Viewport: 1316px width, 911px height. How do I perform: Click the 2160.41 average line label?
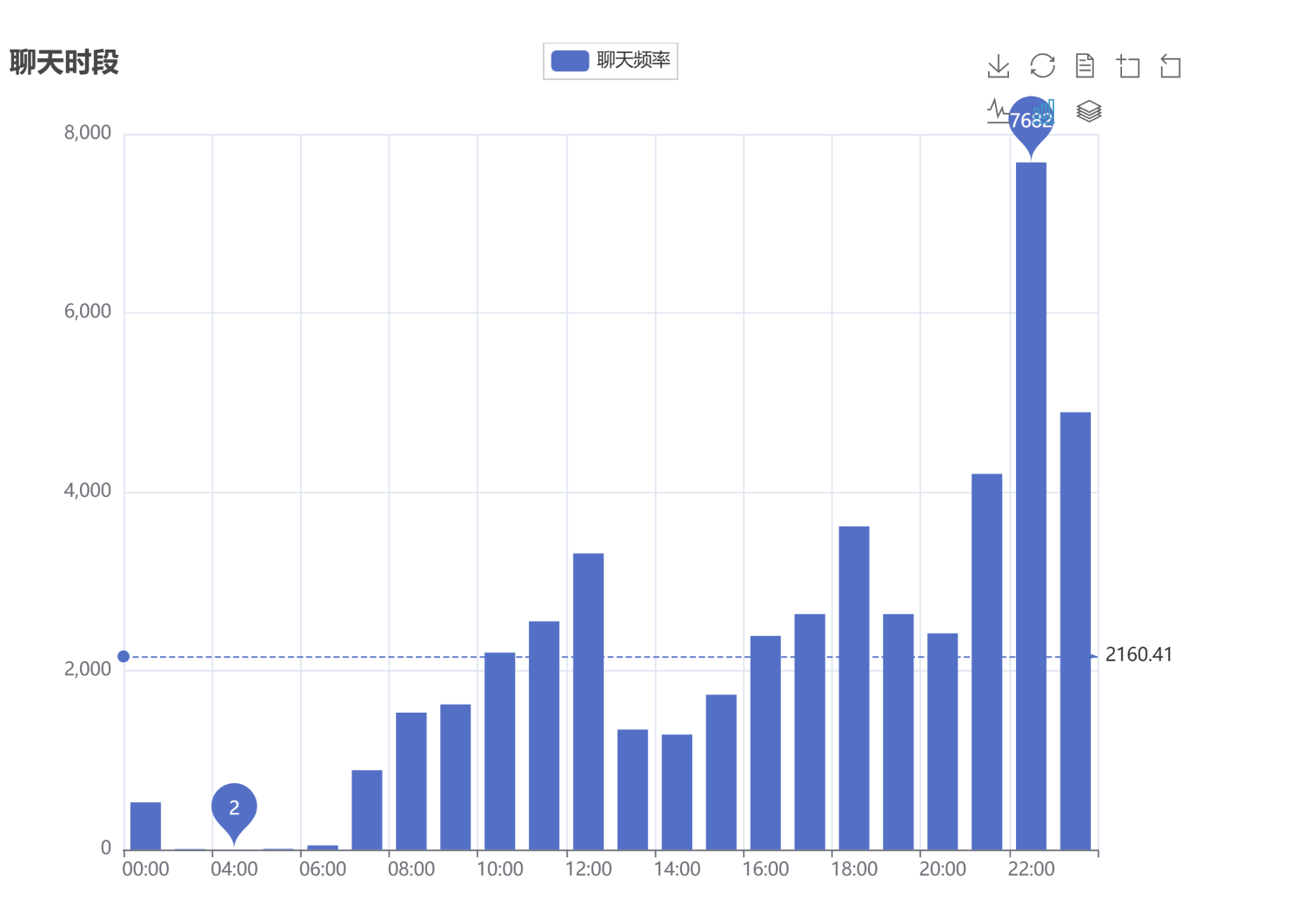tap(1139, 655)
